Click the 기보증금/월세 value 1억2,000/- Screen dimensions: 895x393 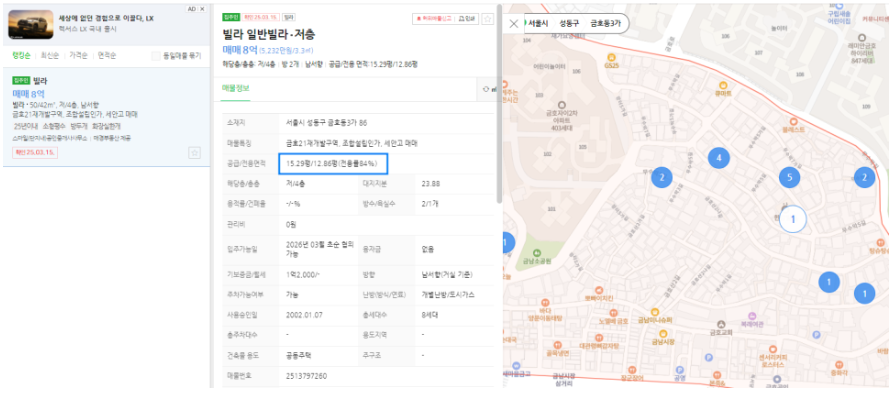click(303, 274)
